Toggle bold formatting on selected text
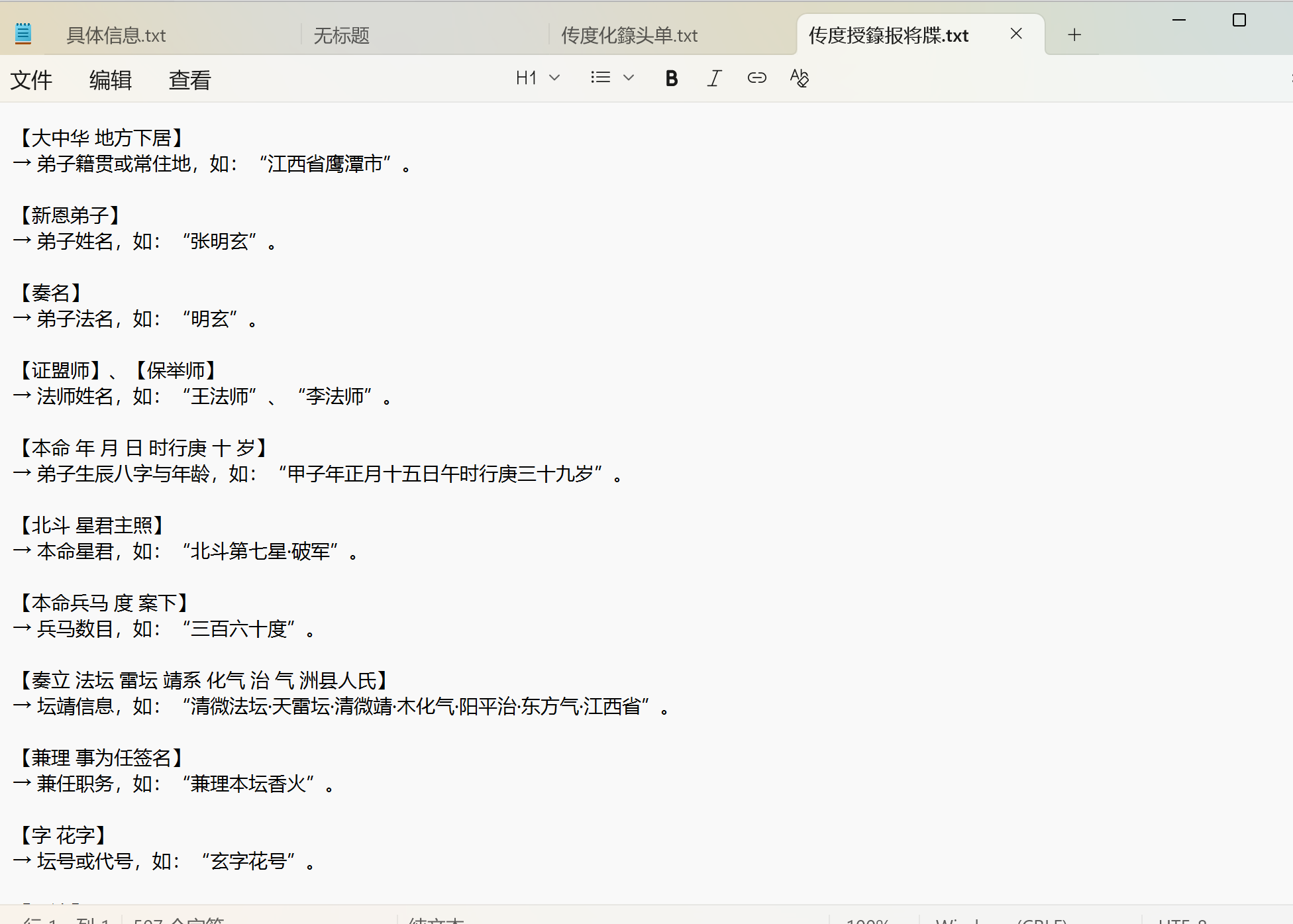The height and width of the screenshot is (924, 1293). pyautogui.click(x=671, y=78)
